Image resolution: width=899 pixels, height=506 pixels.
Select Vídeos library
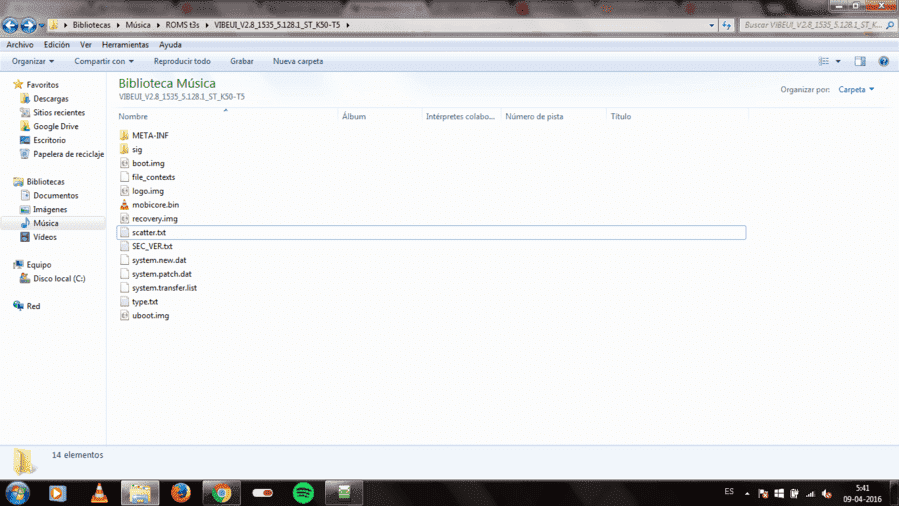[45, 237]
